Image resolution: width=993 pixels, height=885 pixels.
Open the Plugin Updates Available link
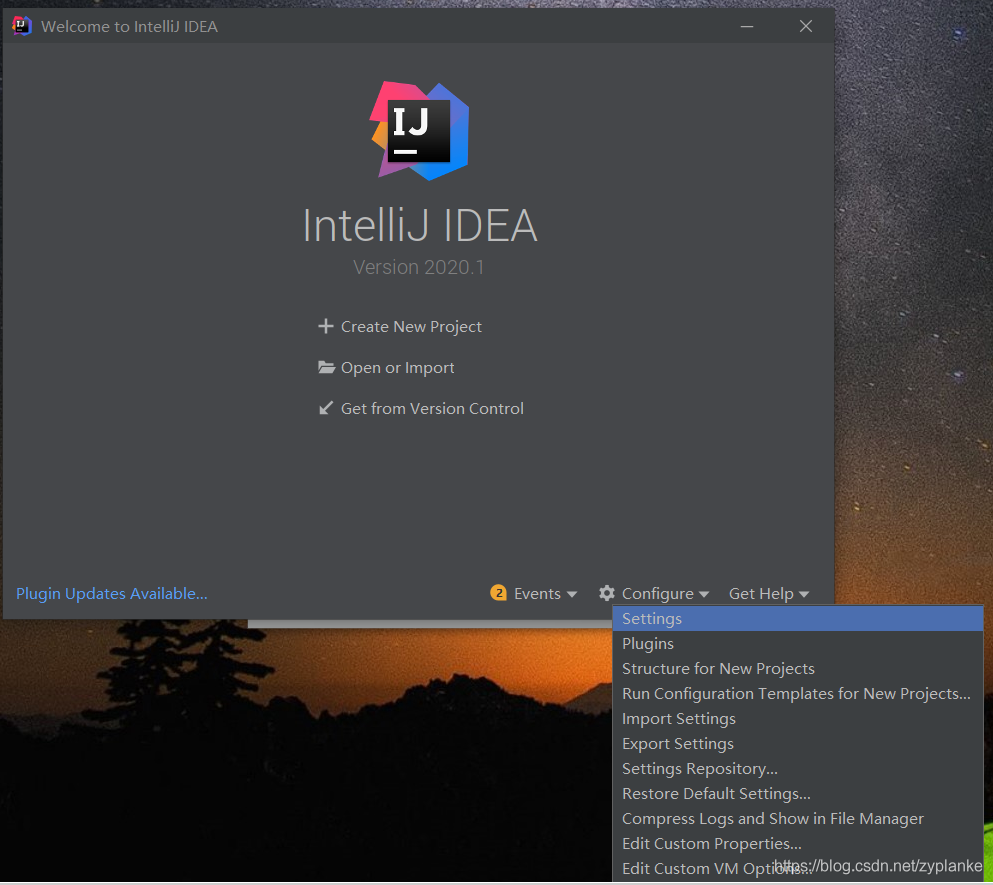point(111,592)
